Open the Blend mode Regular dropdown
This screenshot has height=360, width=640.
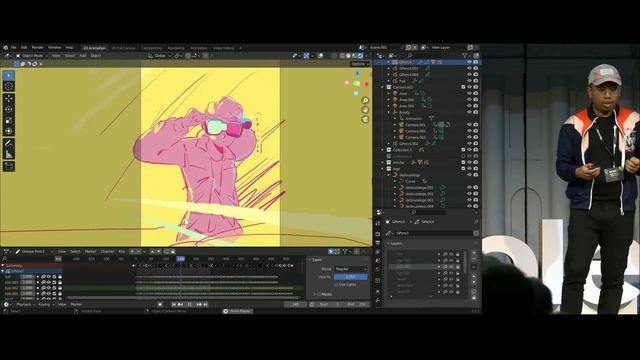click(x=351, y=269)
